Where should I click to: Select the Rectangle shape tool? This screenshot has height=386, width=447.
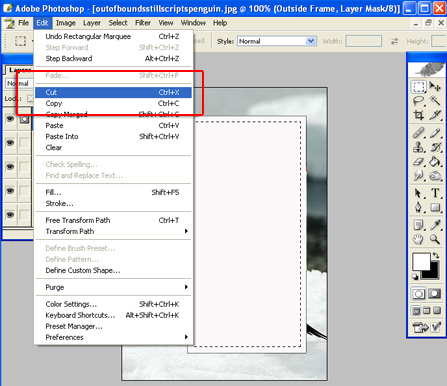tap(435, 207)
